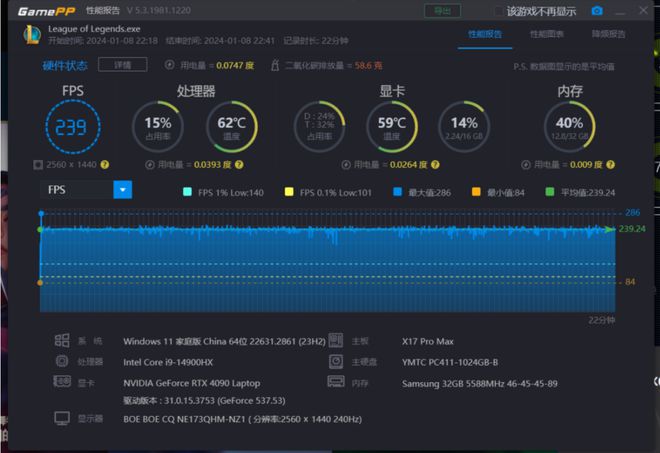Click the CPU 15% usage gauge

158,127
